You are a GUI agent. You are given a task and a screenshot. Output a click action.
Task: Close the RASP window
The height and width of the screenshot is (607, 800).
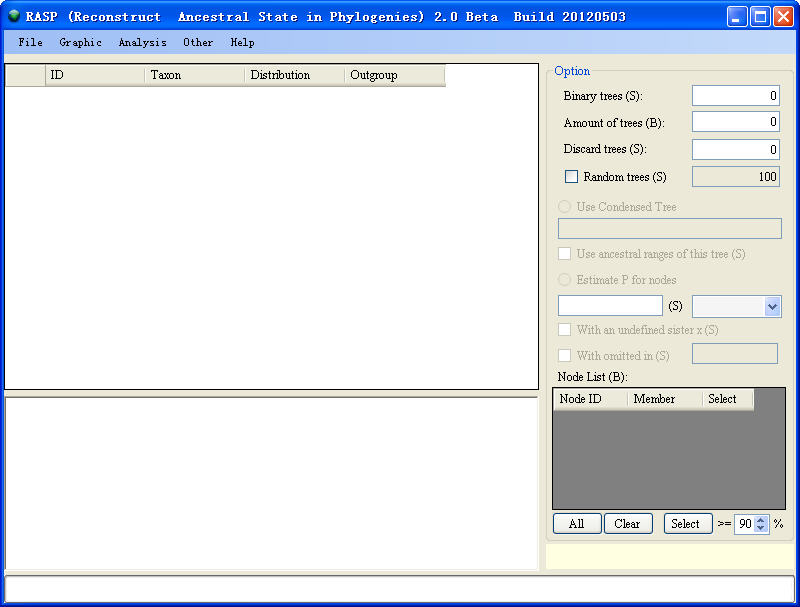(783, 17)
